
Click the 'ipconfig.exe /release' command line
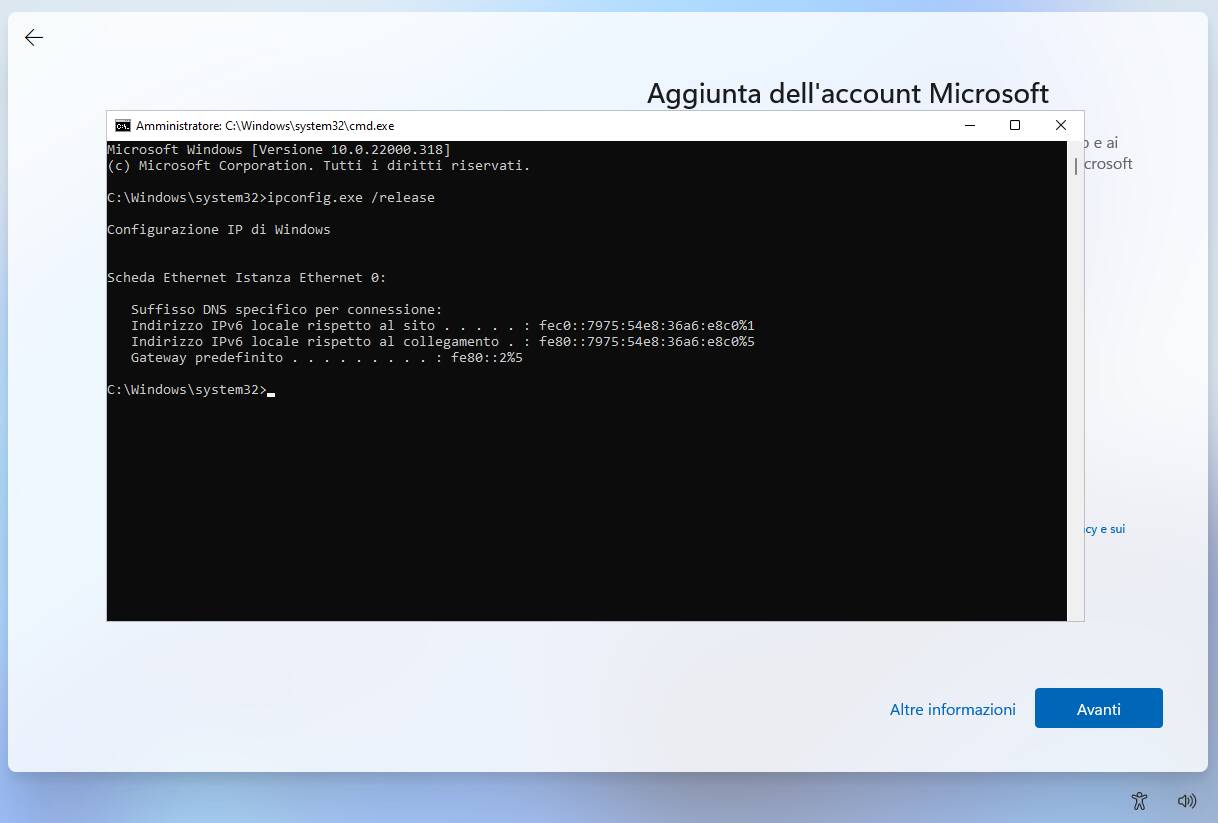point(271,197)
